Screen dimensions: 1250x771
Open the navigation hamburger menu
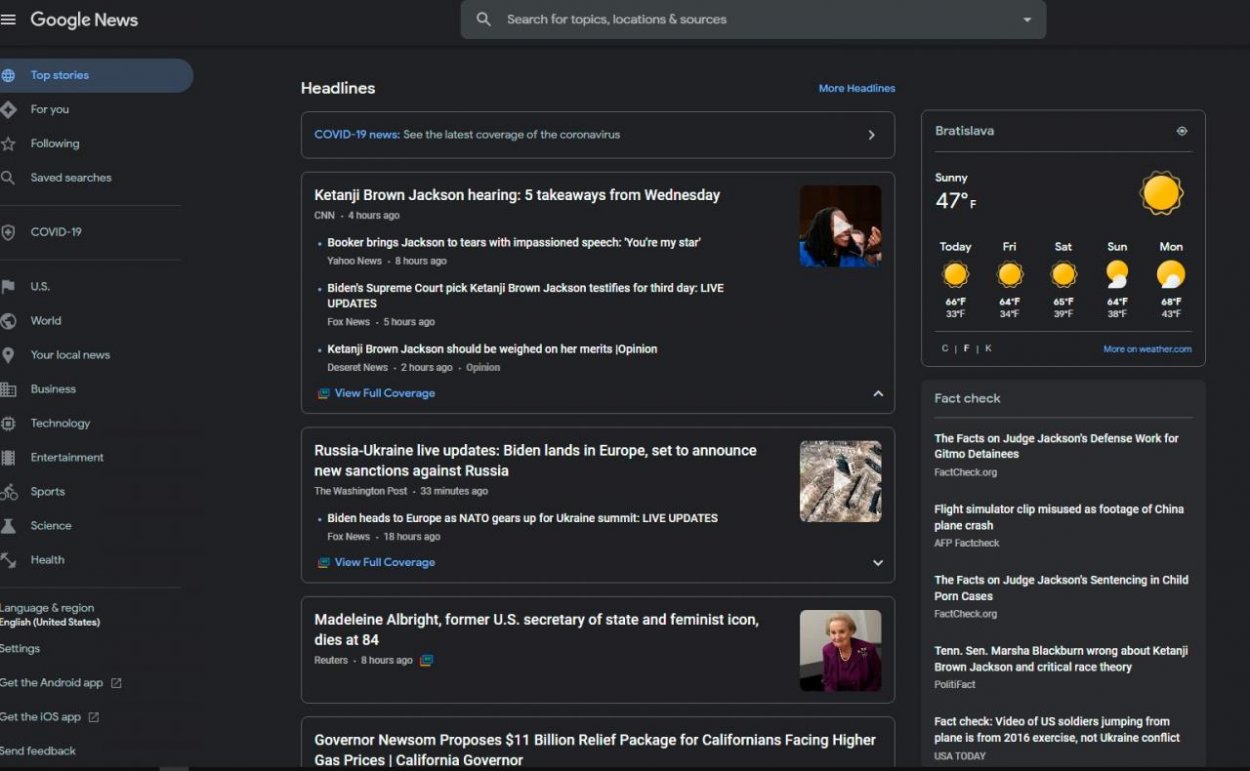click(x=10, y=18)
